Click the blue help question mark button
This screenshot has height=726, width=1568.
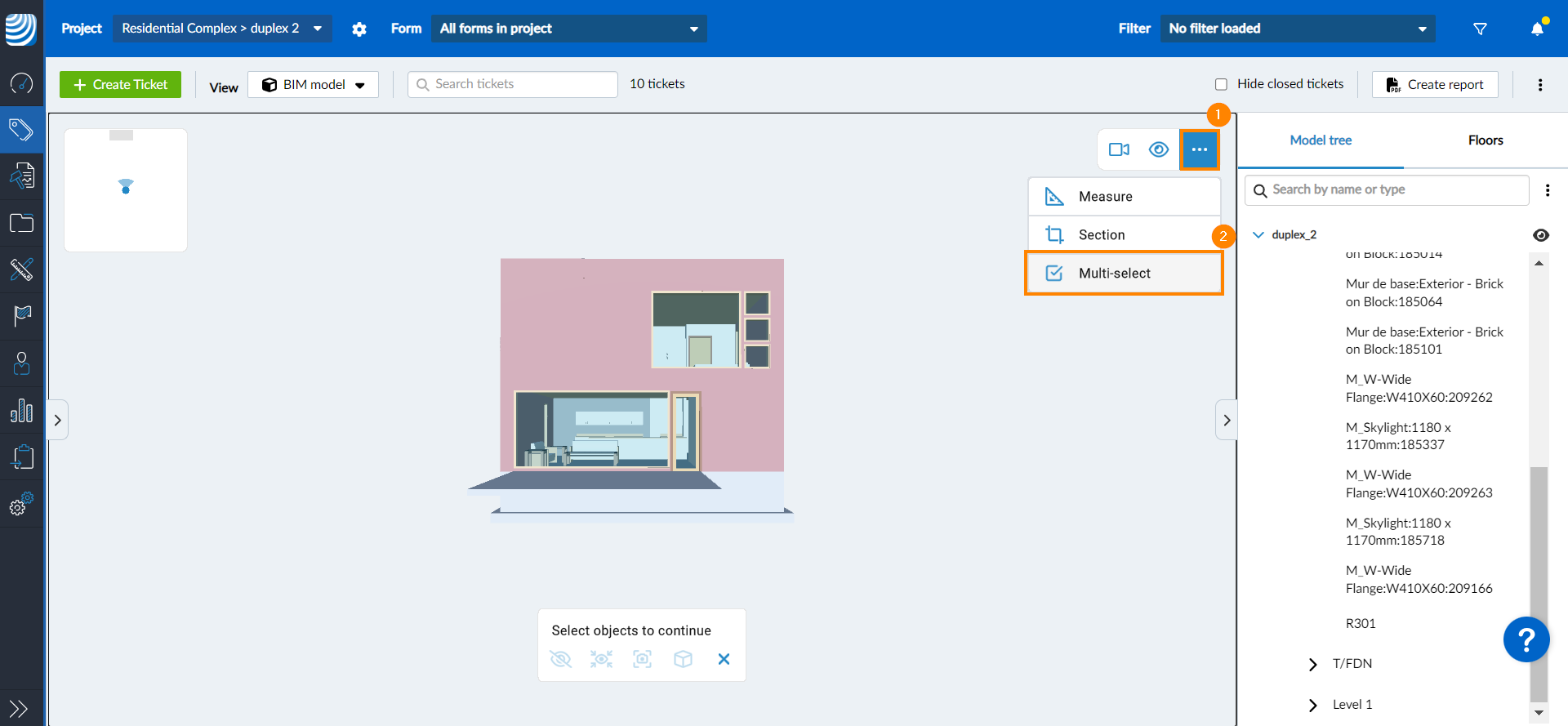[1526, 639]
